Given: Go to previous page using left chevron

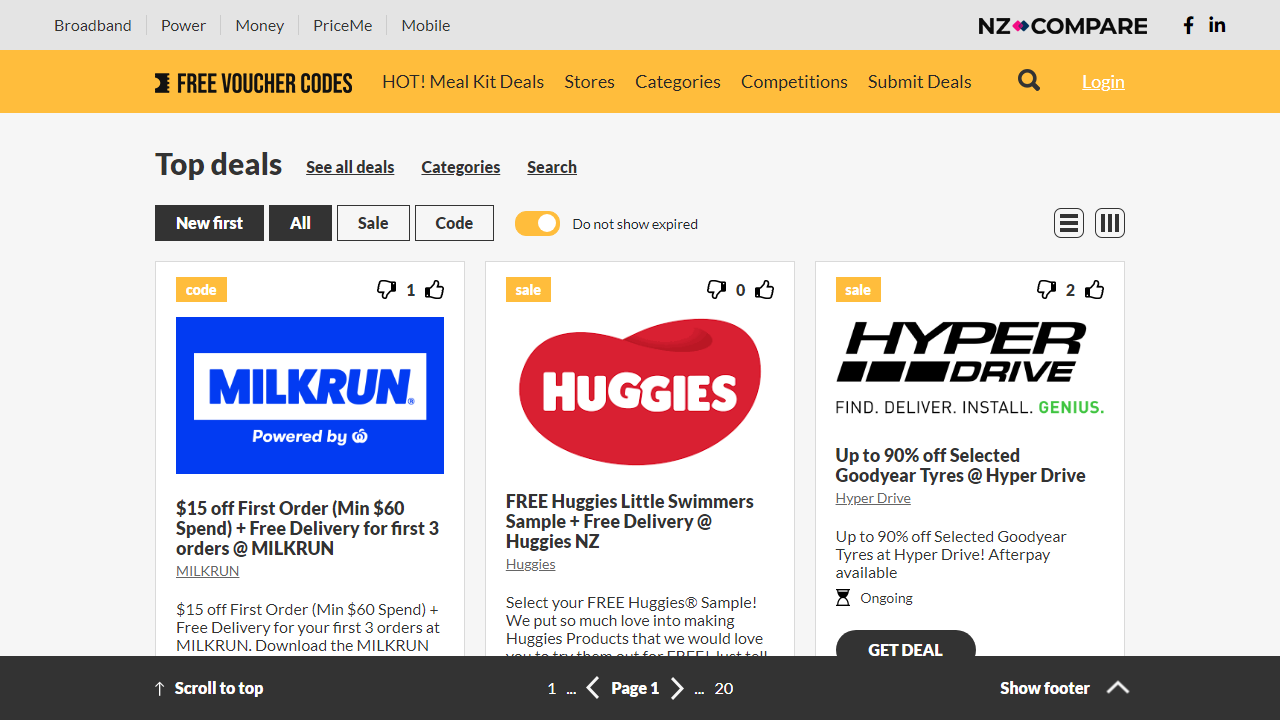Looking at the screenshot, I should pyautogui.click(x=592, y=688).
